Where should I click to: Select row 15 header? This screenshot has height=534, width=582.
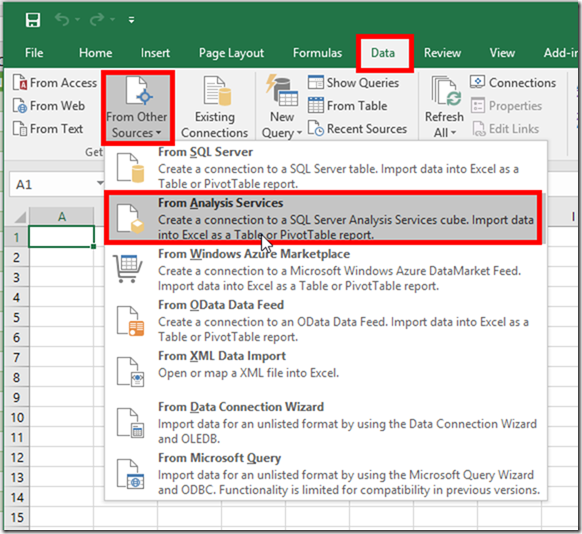pyautogui.click(x=17, y=517)
